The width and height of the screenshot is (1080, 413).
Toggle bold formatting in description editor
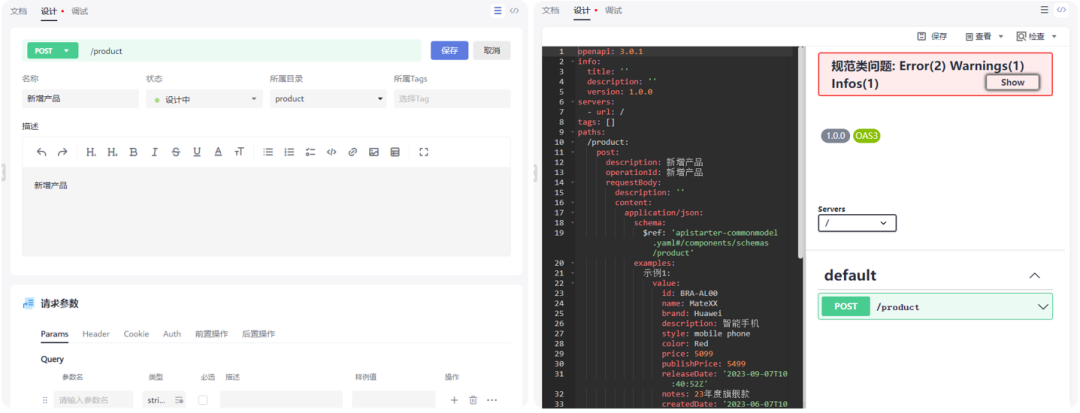(134, 152)
